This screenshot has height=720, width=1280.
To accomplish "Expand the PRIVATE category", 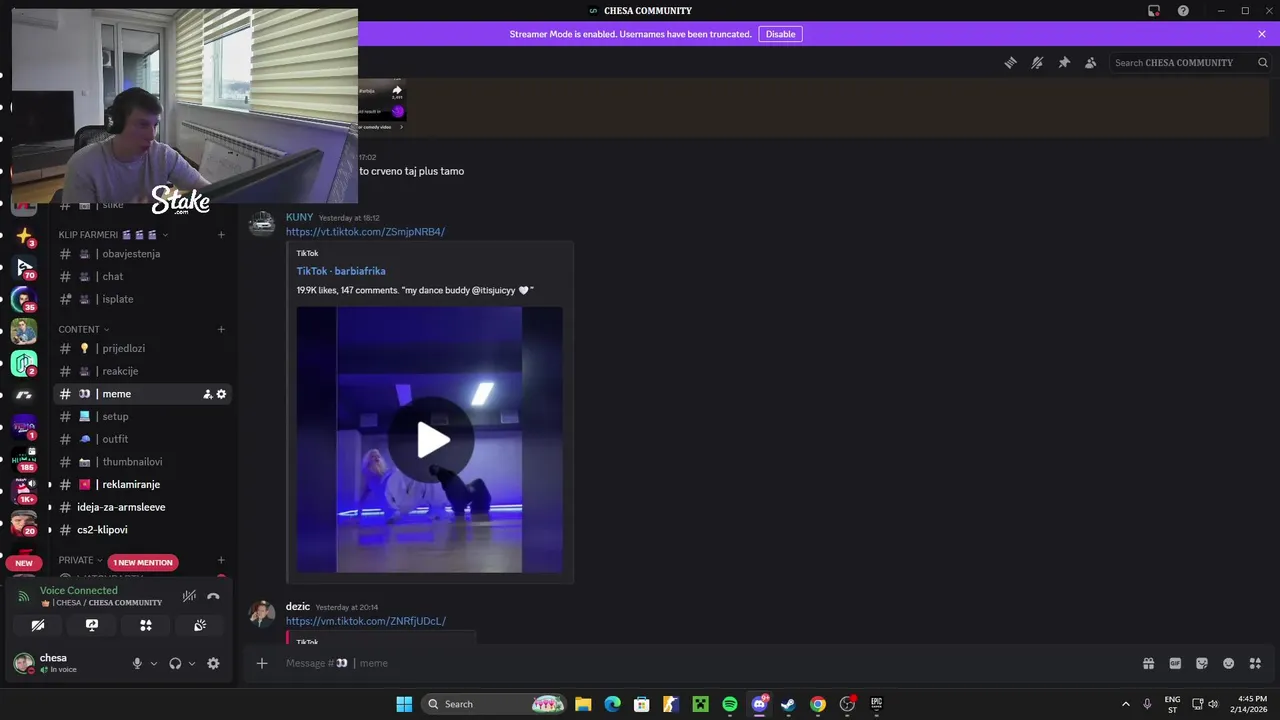I will [81, 560].
